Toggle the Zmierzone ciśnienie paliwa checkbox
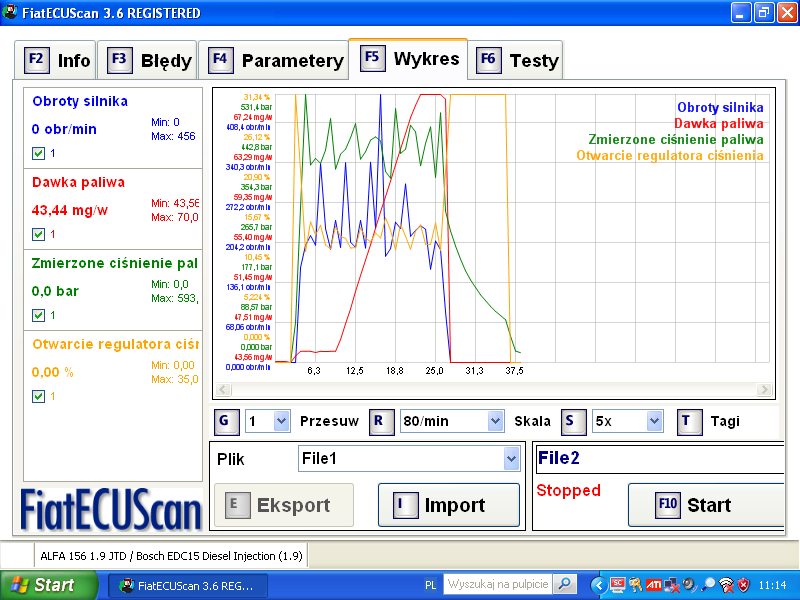 point(38,315)
